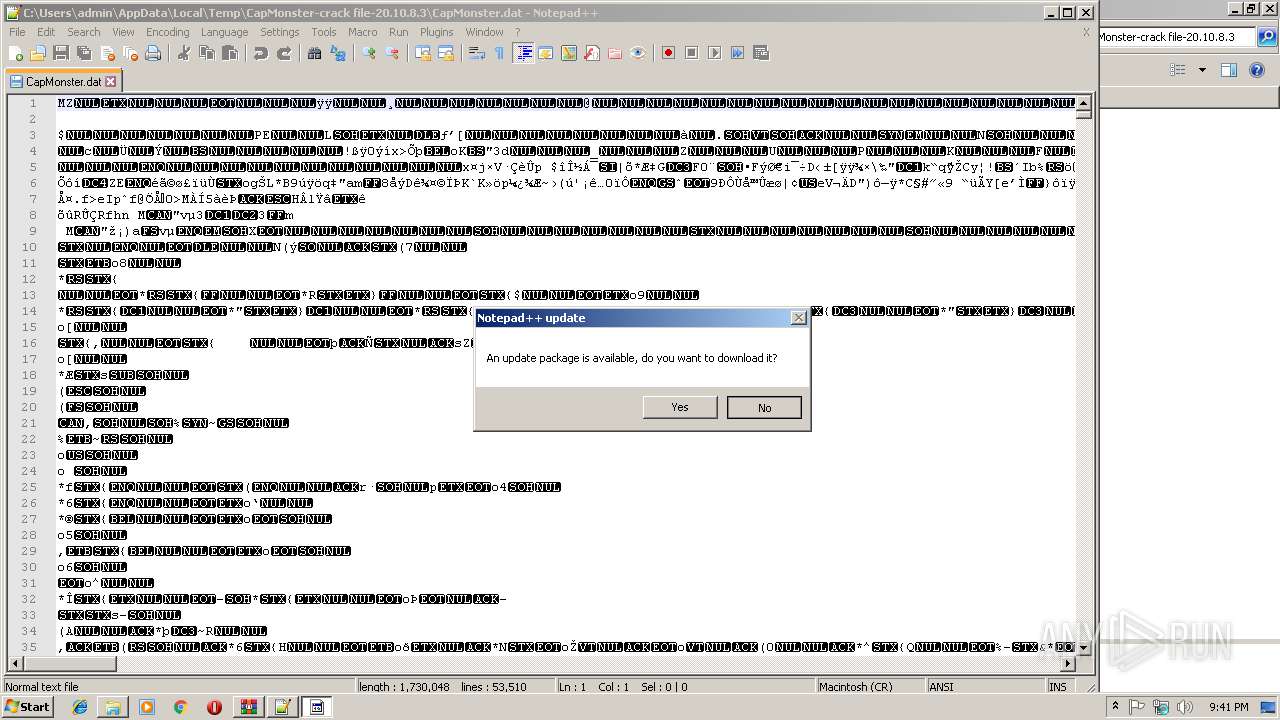The image size is (1280, 720).
Task: Toggle the indent guide icon
Action: click(x=523, y=53)
